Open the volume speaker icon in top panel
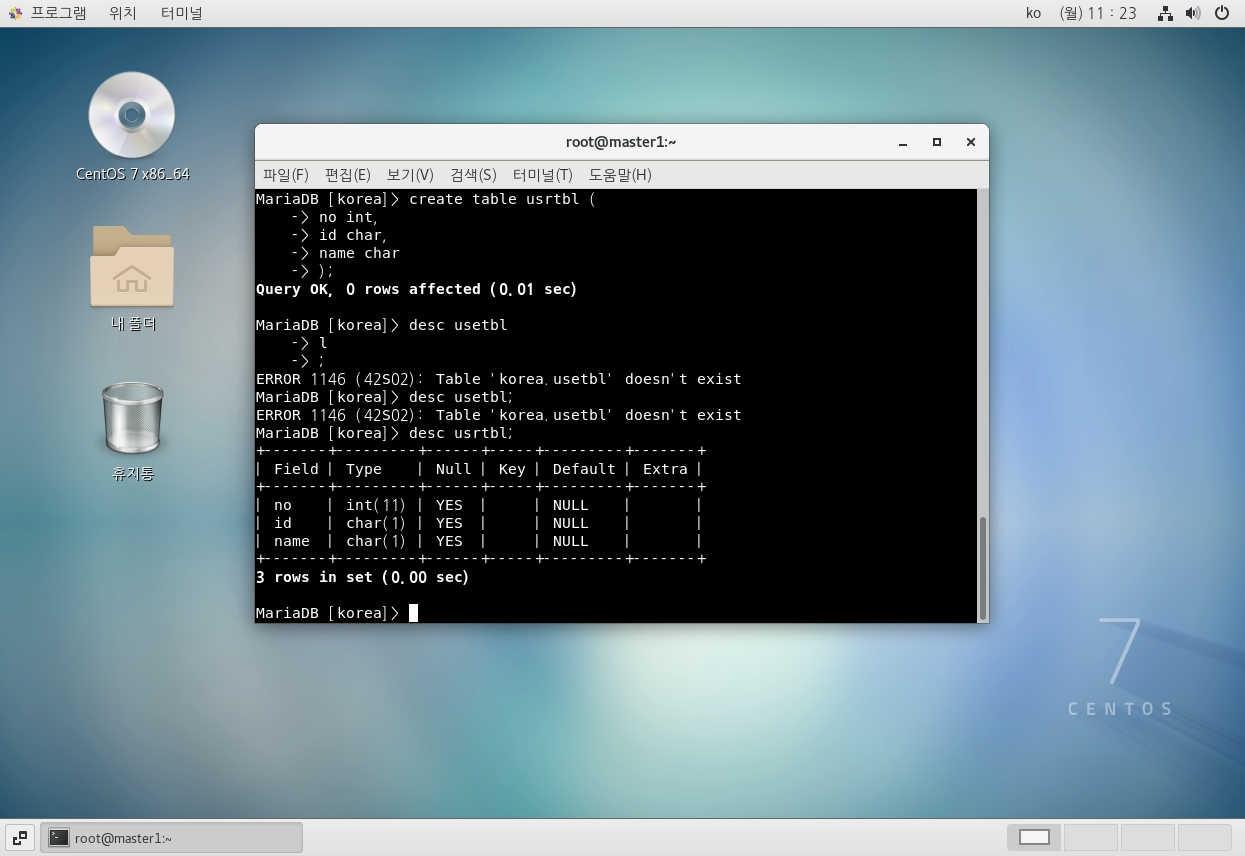 click(x=1192, y=13)
